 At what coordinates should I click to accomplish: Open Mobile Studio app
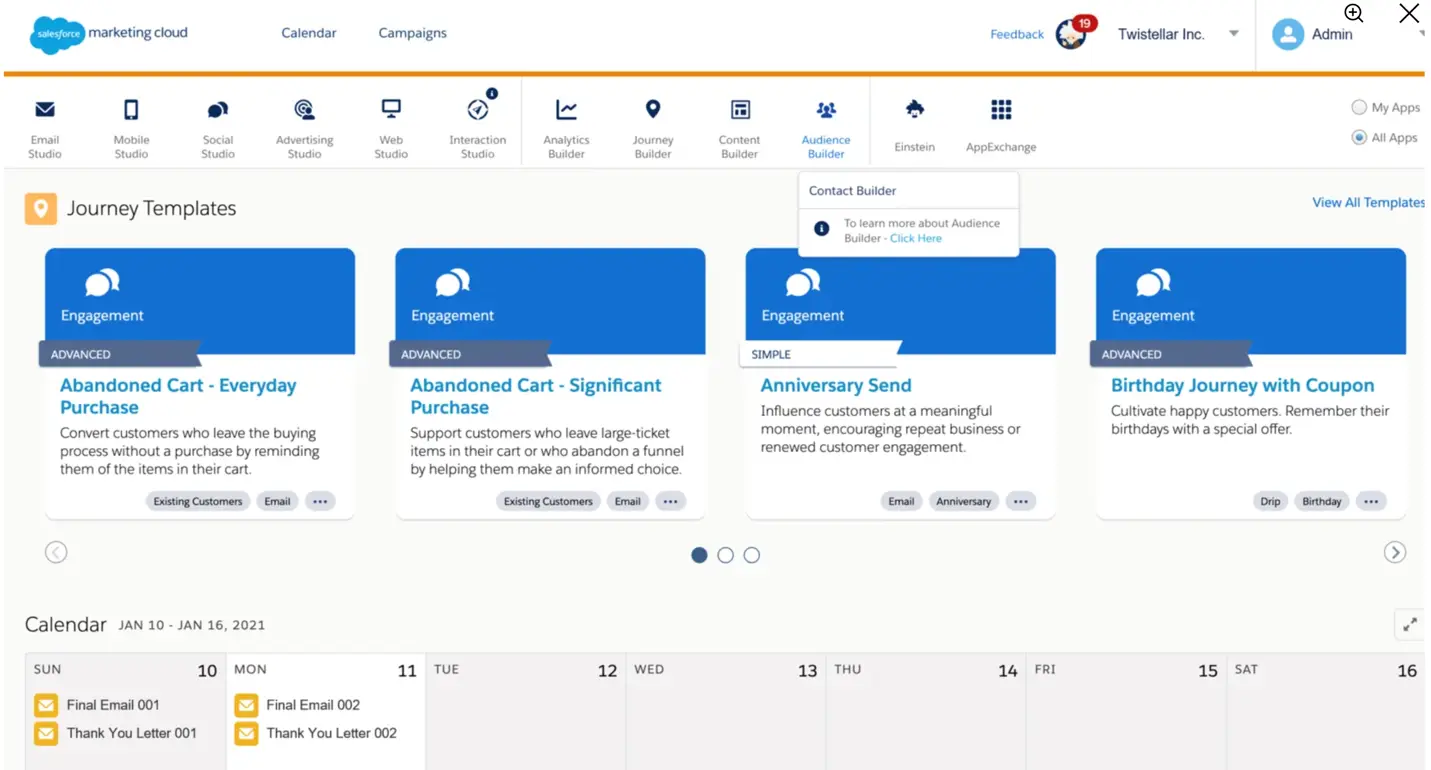[x=131, y=128]
